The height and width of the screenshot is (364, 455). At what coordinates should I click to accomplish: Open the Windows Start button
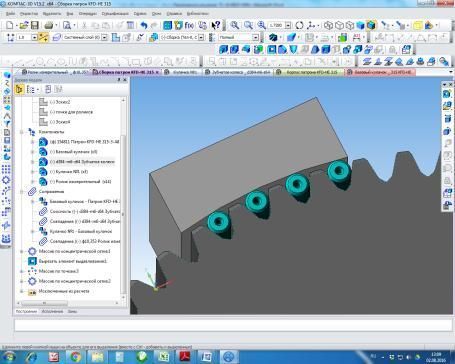[x=9, y=357]
